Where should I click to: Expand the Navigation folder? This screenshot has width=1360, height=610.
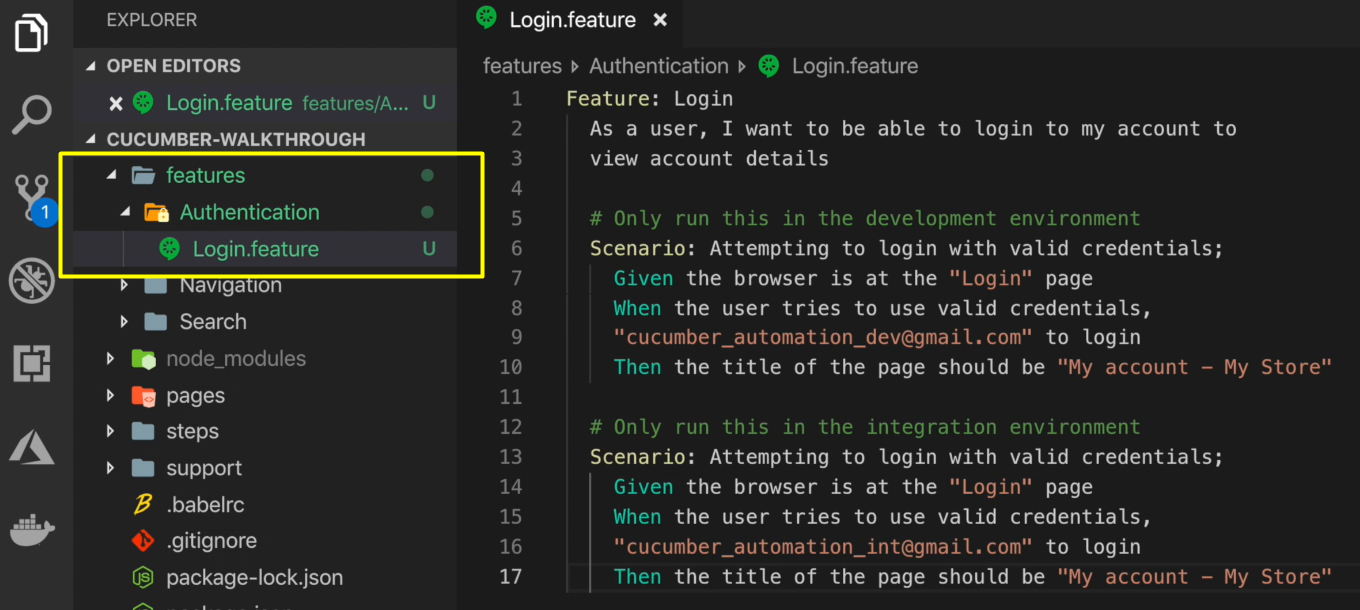(124, 286)
